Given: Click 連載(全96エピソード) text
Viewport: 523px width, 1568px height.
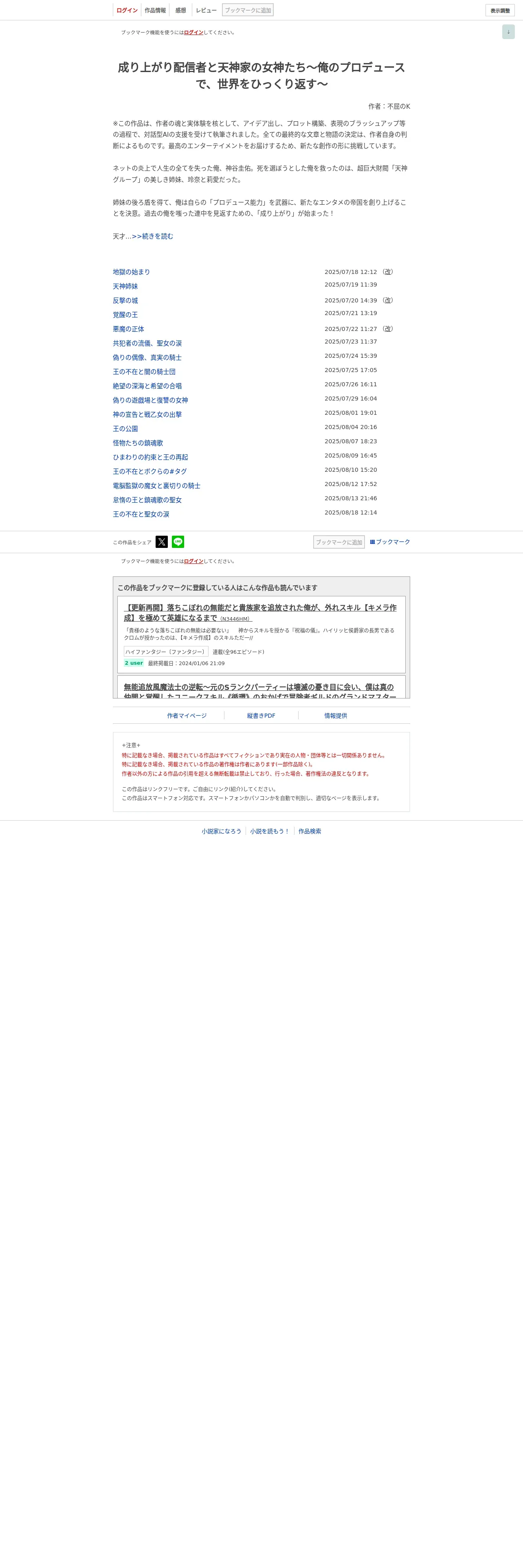Looking at the screenshot, I should click(238, 652).
